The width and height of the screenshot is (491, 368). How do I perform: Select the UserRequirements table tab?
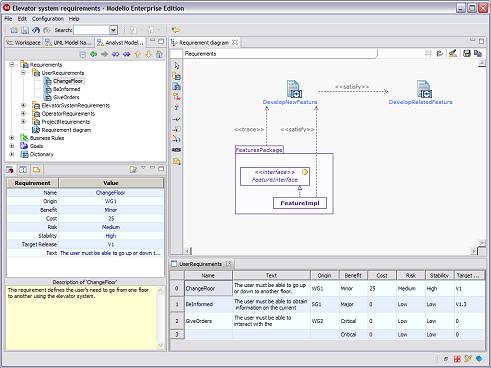(x=201, y=264)
